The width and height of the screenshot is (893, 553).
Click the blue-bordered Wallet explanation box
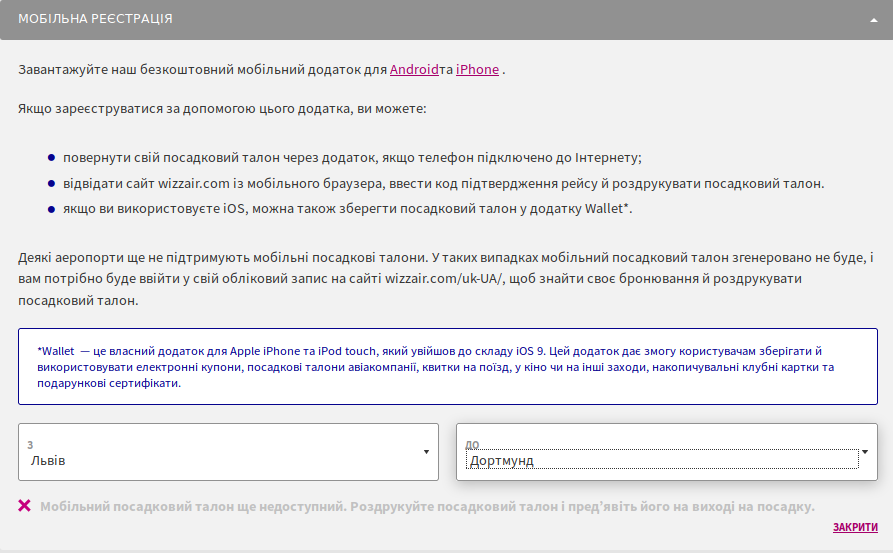pyautogui.click(x=447, y=367)
